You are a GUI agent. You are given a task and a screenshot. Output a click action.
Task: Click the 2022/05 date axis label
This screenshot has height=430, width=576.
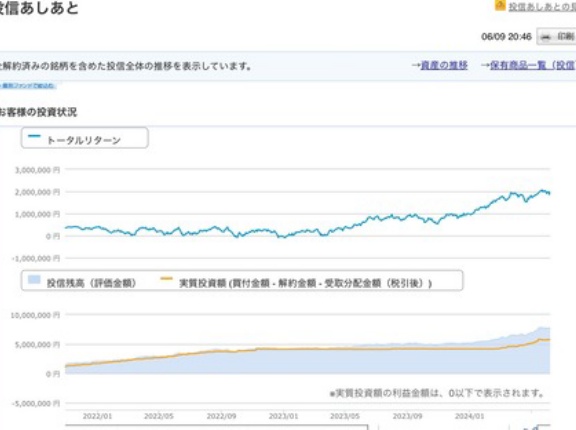coord(159,416)
